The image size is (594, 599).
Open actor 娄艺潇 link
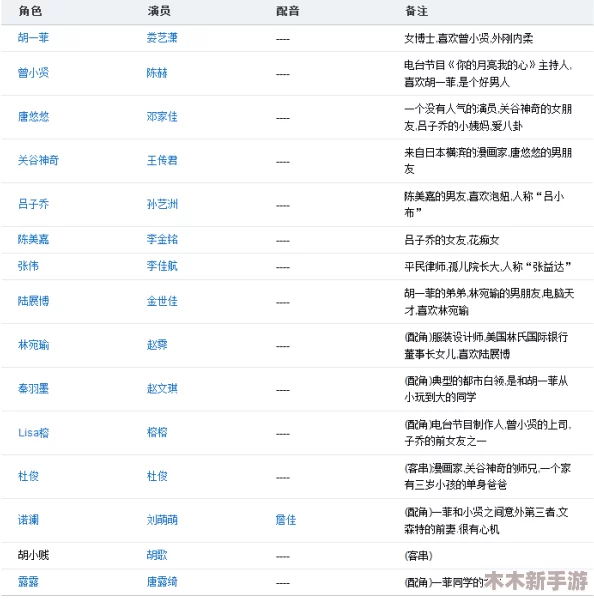click(x=162, y=38)
